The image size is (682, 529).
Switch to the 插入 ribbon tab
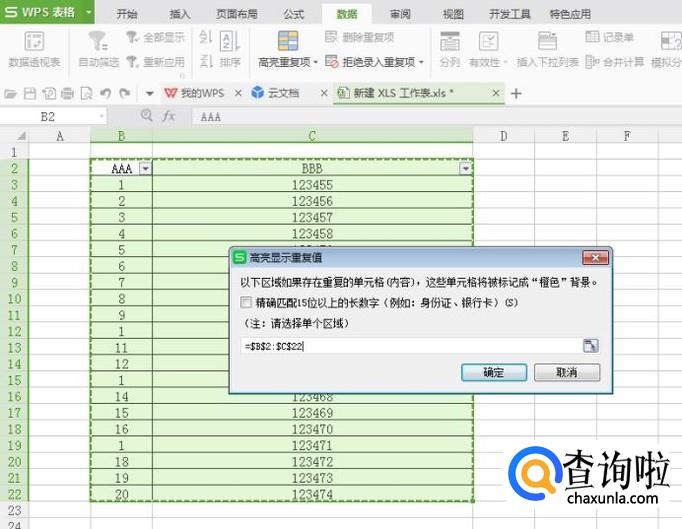[x=180, y=14]
